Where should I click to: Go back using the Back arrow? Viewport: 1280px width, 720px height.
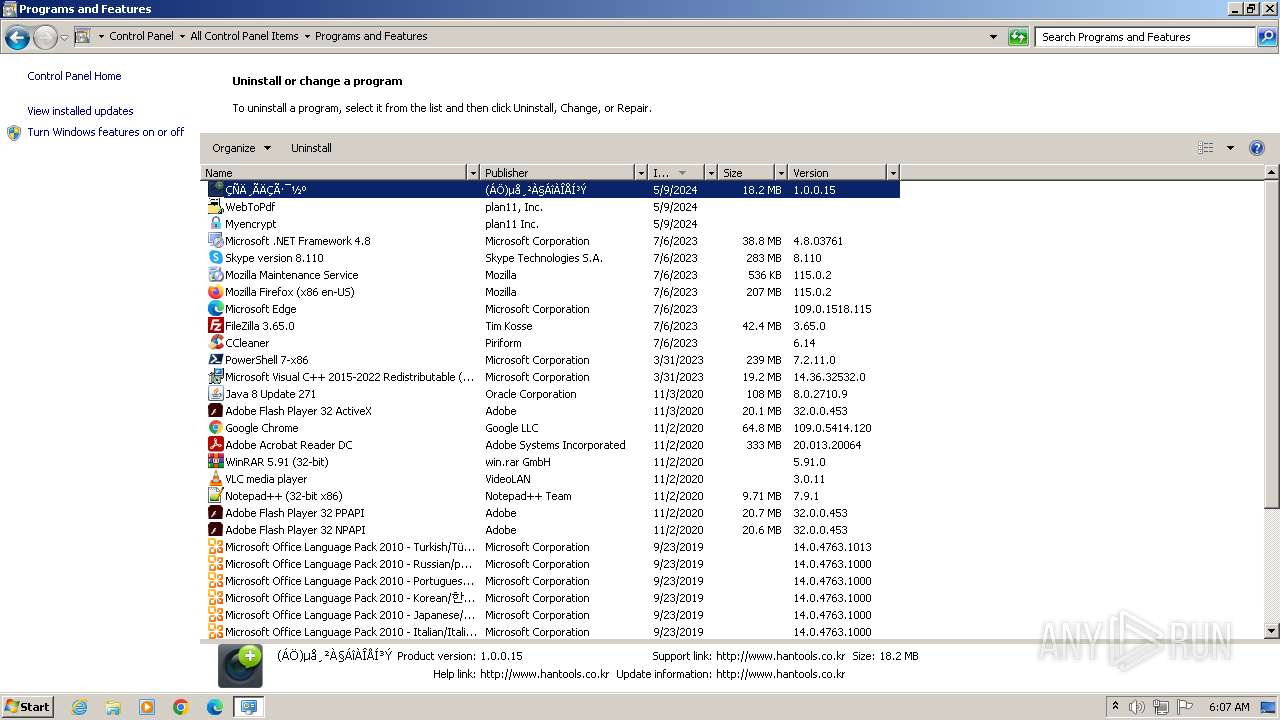click(x=17, y=38)
